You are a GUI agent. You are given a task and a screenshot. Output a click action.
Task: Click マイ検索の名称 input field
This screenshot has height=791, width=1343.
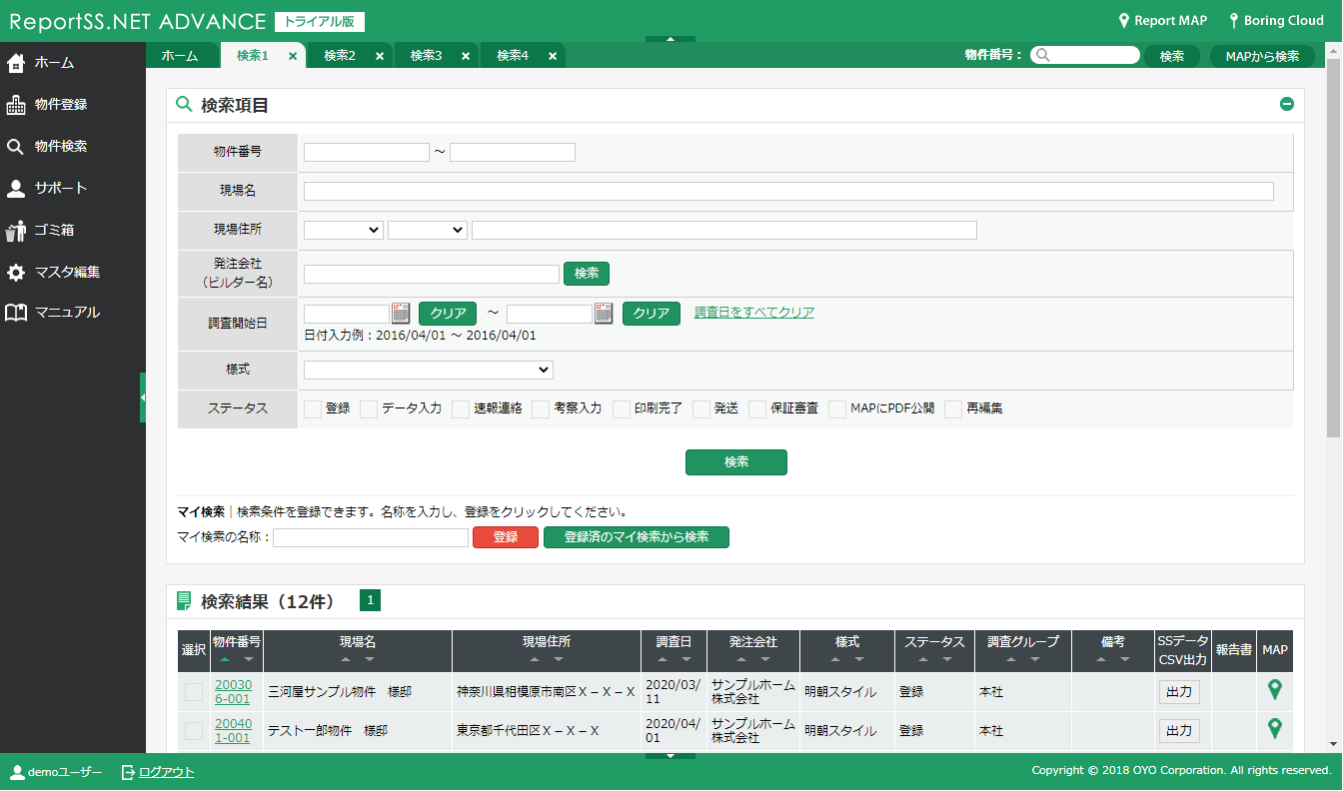pos(371,538)
